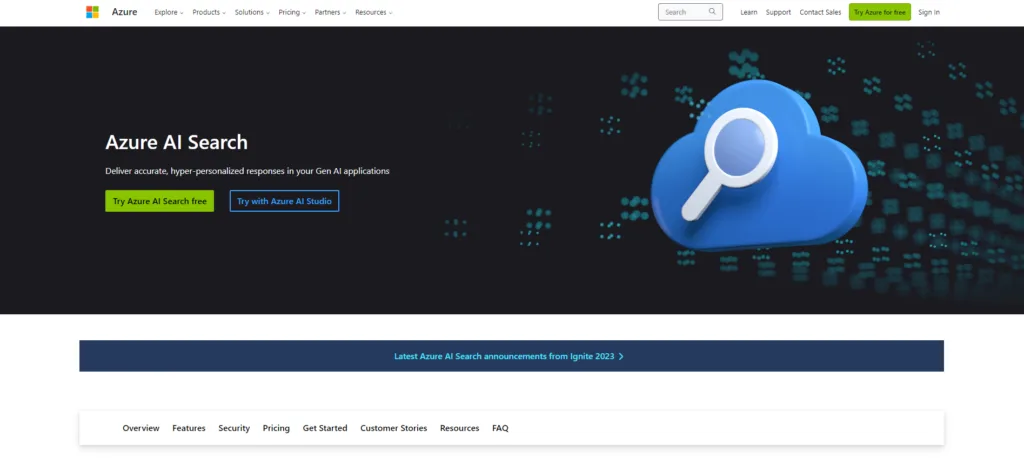Image resolution: width=1024 pixels, height=458 pixels.
Task: Open latest Ignite 2023 announcements link
Action: pyautogui.click(x=509, y=356)
